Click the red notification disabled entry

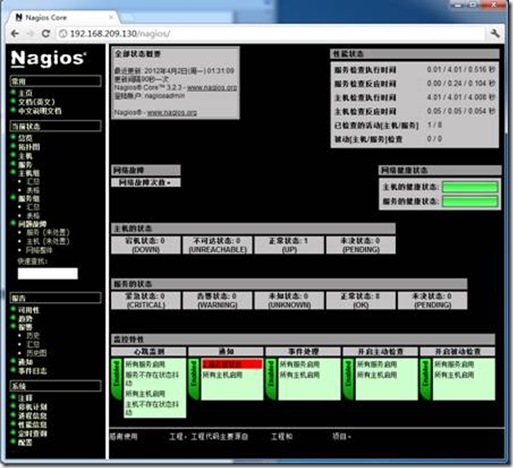(x=232, y=364)
